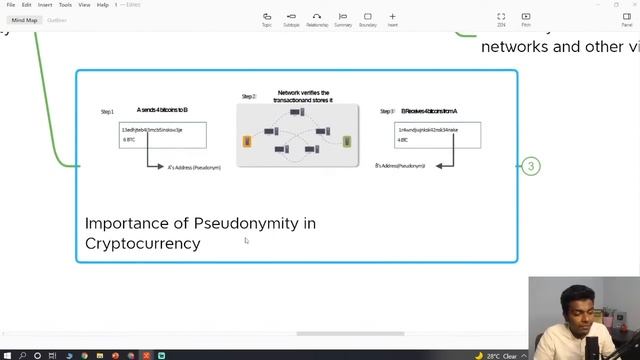
Task: Add a Subtopic from the toolbar
Action: pyautogui.click(x=291, y=20)
